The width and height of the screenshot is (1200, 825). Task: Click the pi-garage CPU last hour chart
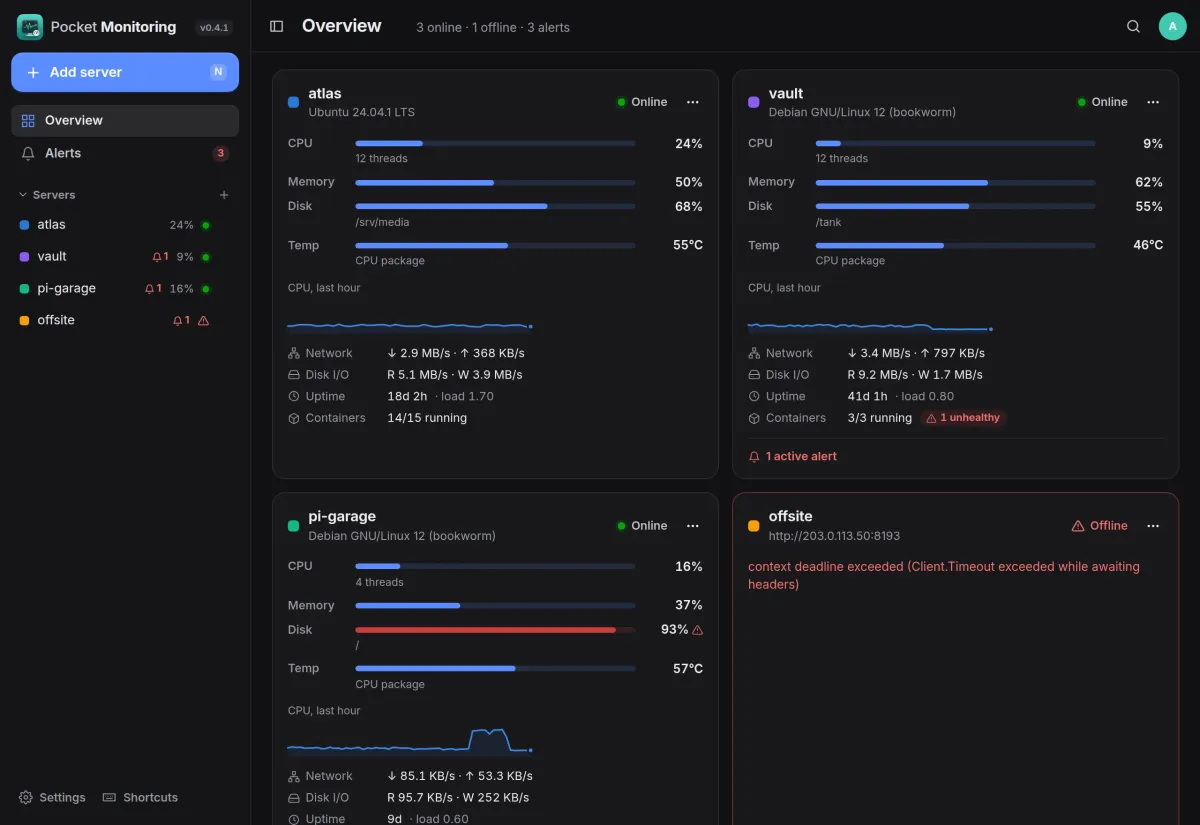pyautogui.click(x=410, y=740)
